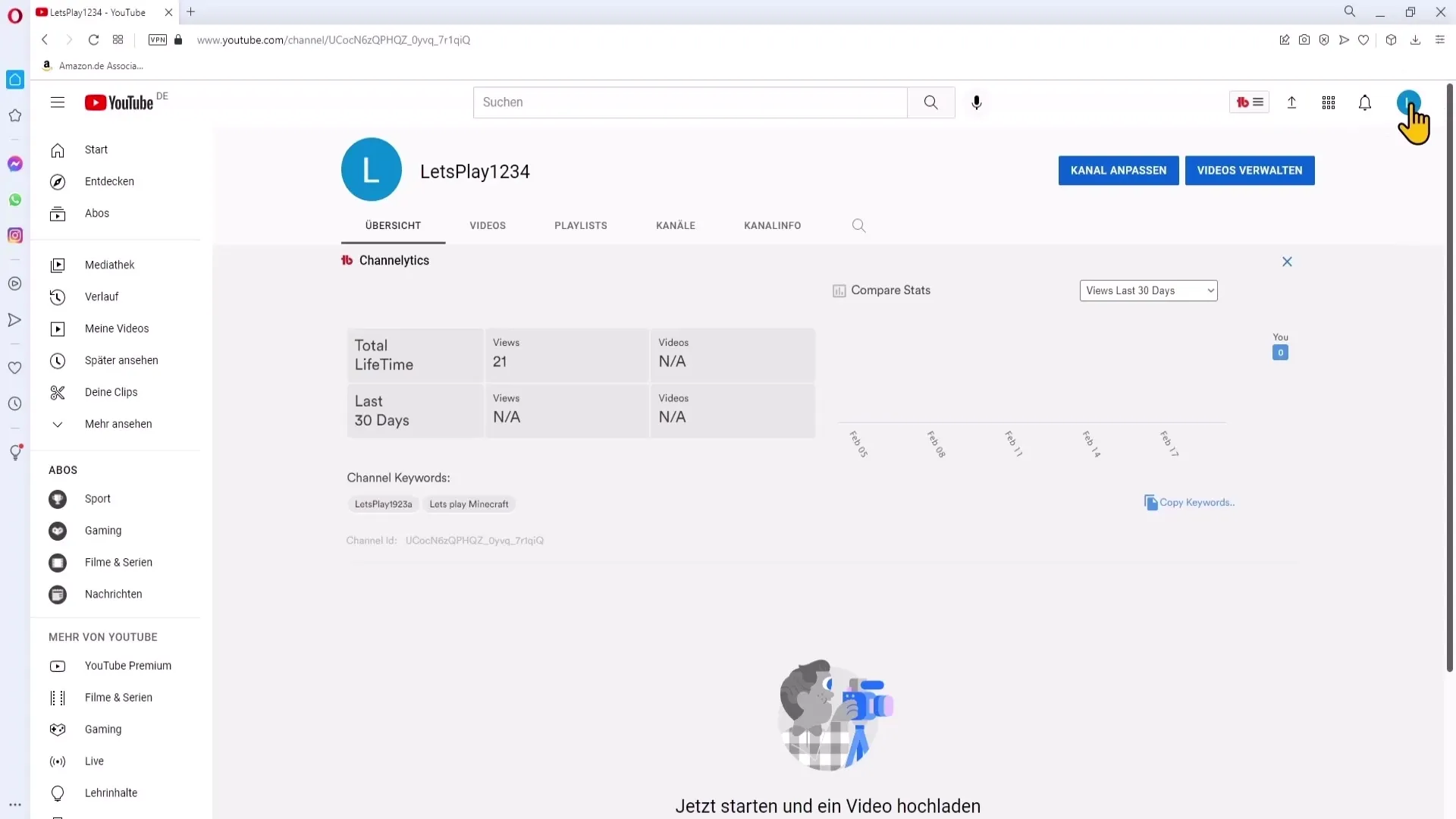Screen dimensions: 1456x819
Task: Expand the 'Mehr ansehen' sidebar section
Action: [x=118, y=424]
